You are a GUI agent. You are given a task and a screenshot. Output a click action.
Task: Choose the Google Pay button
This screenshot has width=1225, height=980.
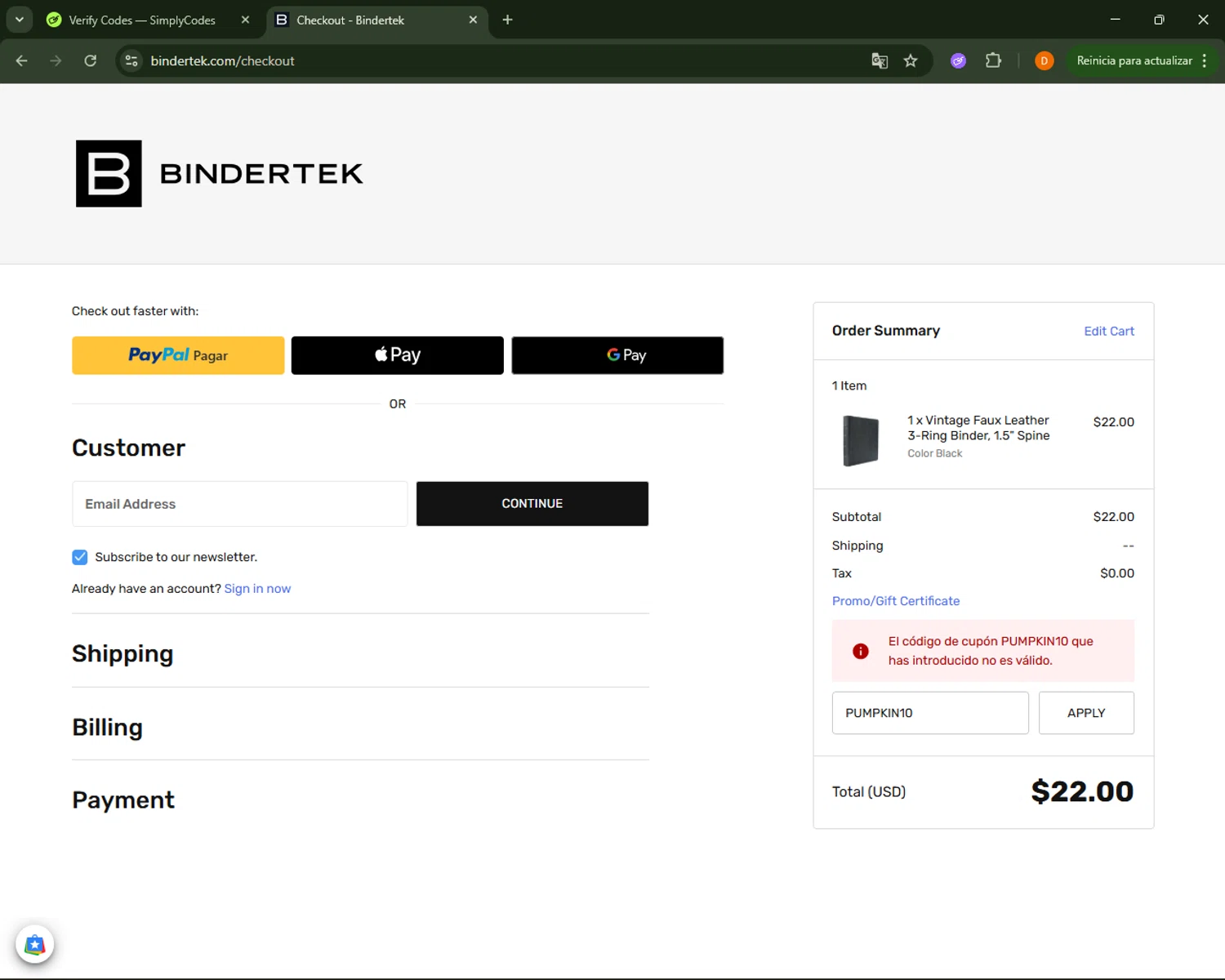(617, 355)
